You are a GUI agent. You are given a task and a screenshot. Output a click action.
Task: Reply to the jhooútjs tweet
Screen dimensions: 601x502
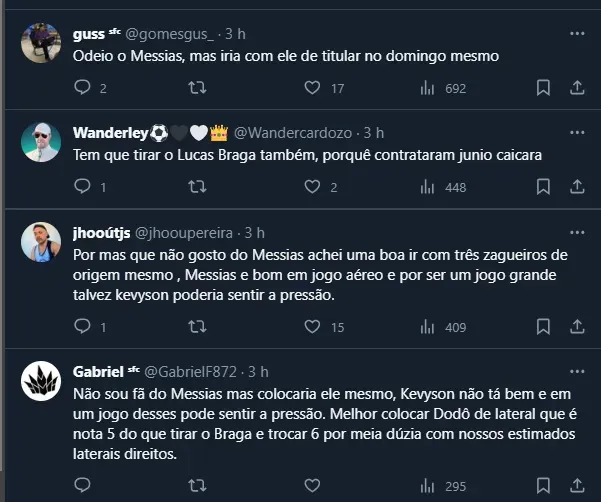click(x=83, y=327)
